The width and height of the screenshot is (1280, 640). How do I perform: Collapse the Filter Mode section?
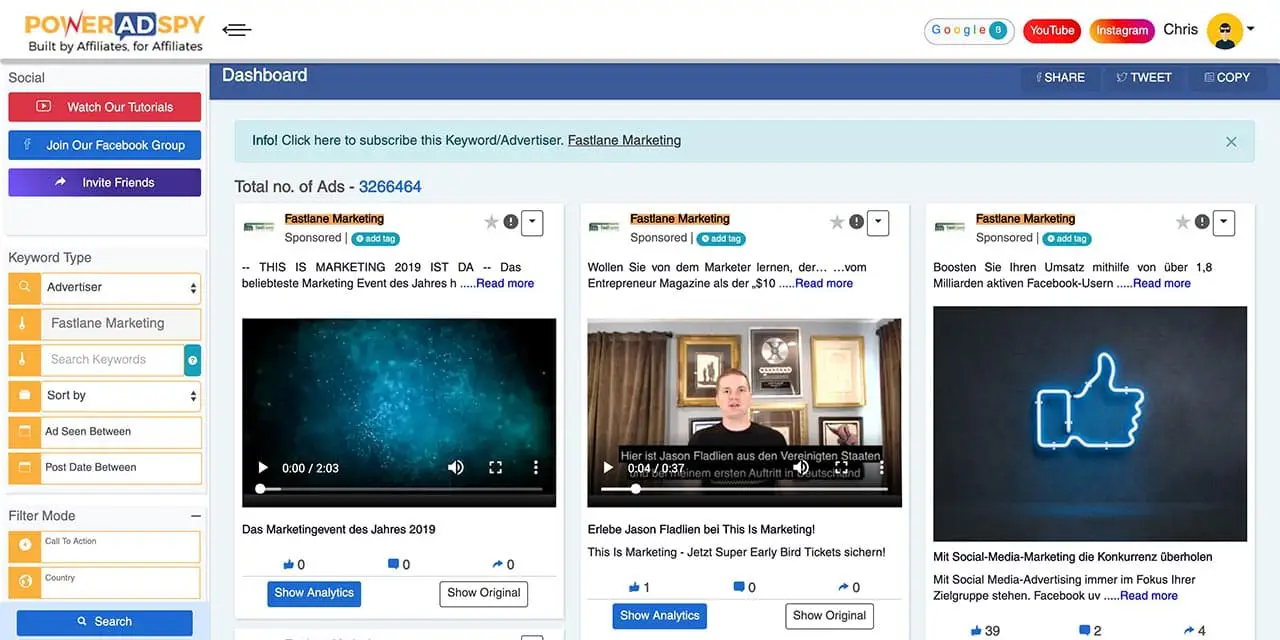coord(195,516)
